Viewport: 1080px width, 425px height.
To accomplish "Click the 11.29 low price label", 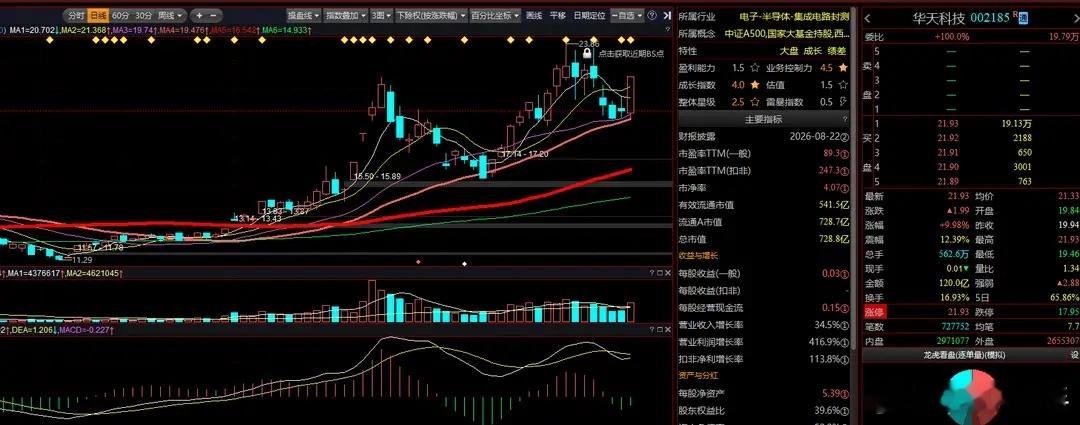I will [83, 260].
